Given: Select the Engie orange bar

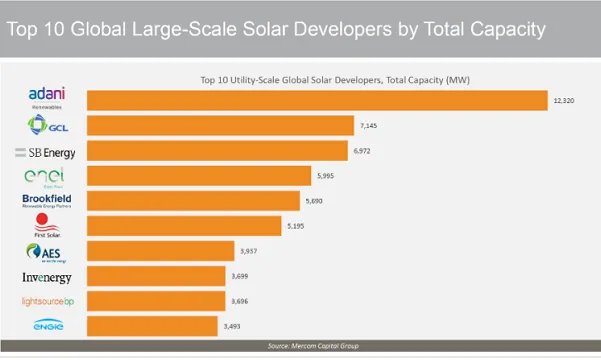Looking at the screenshot, I should pyautogui.click(x=152, y=326).
